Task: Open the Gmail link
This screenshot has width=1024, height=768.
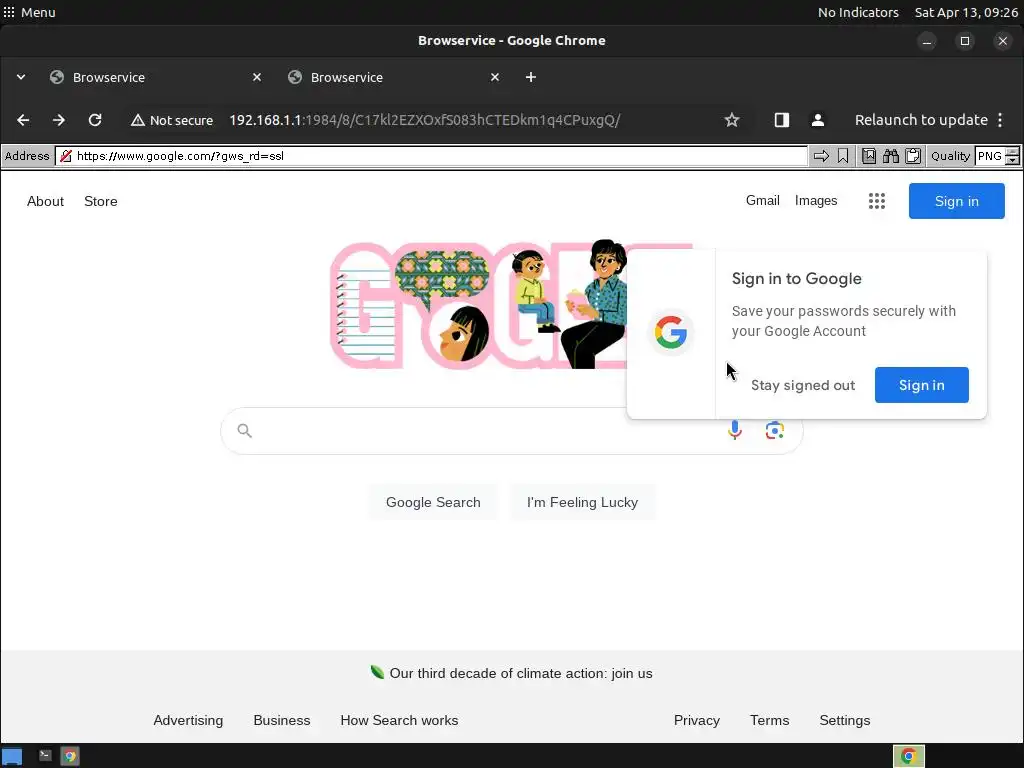Action: point(763,200)
